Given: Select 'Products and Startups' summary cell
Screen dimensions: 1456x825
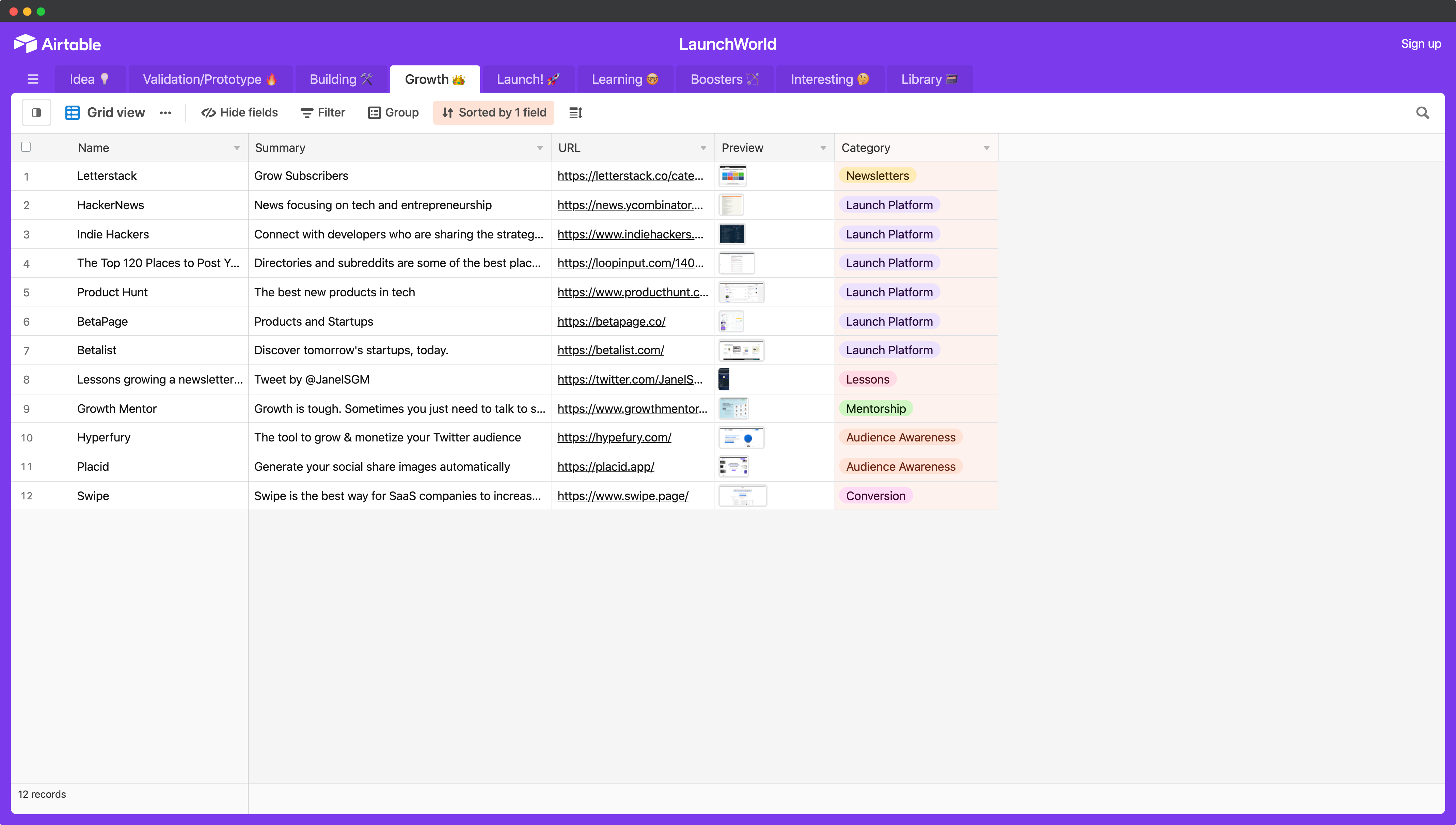Looking at the screenshot, I should (399, 321).
